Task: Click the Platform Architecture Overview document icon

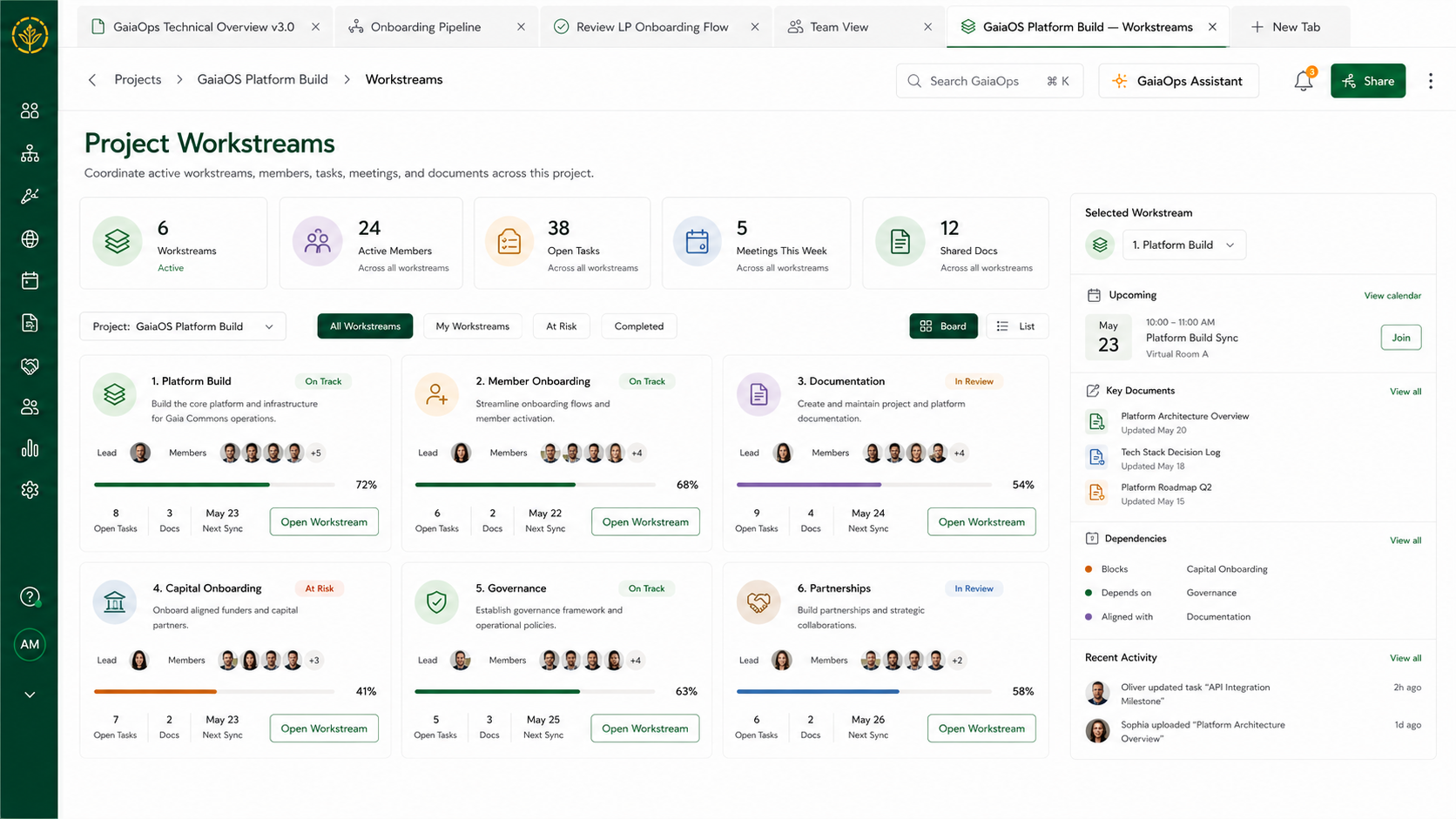Action: tap(1096, 422)
